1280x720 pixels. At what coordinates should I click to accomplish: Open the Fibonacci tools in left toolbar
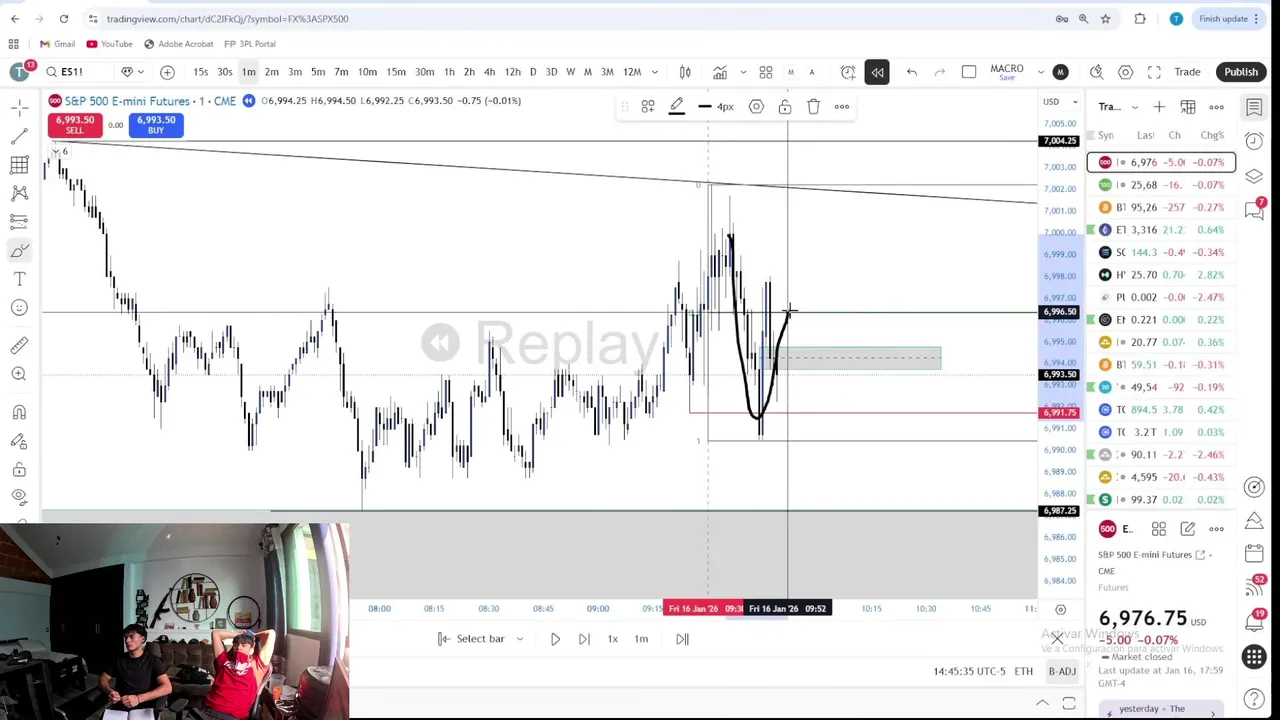(x=19, y=165)
